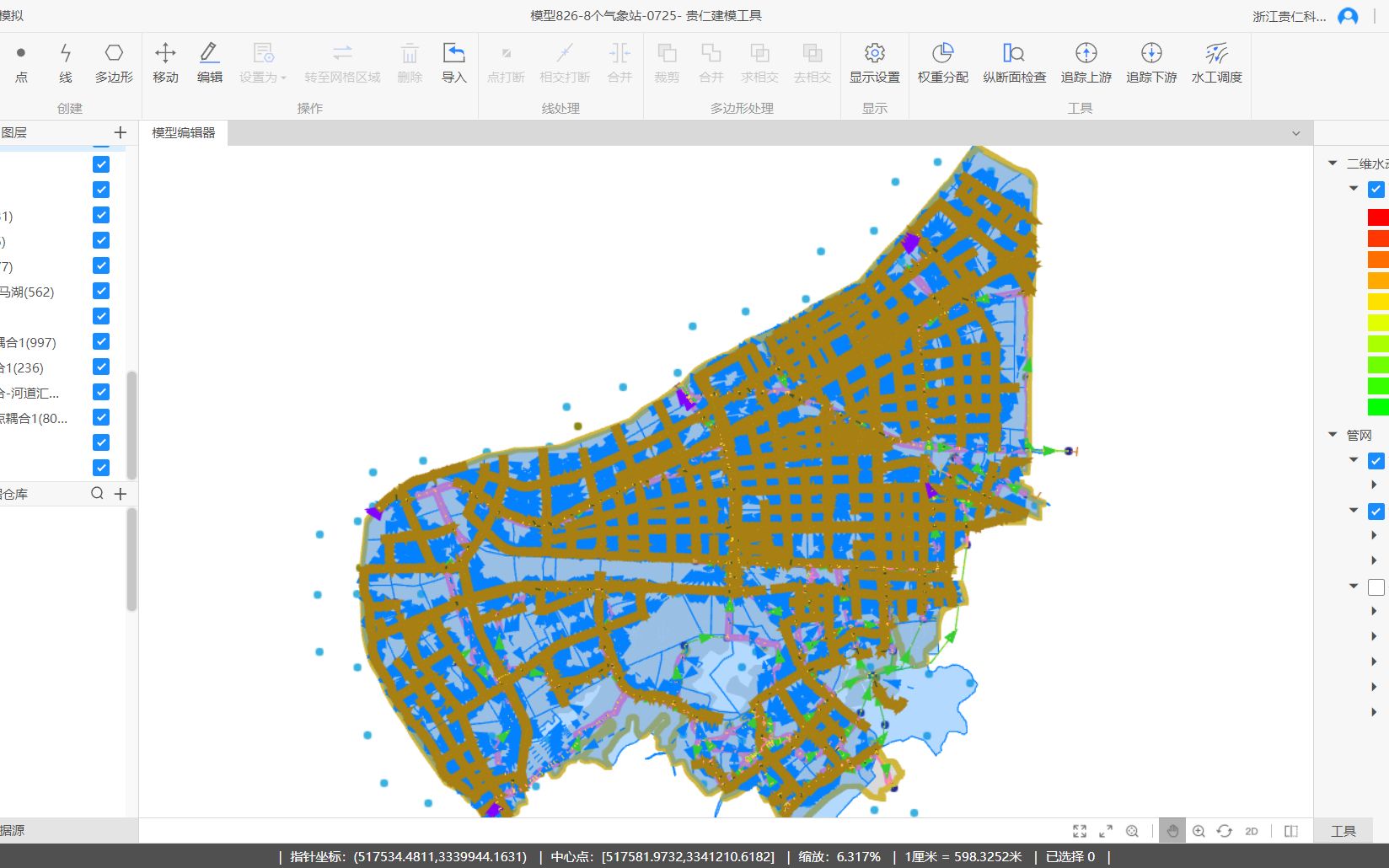The image size is (1389, 868).
Task: Activate 追踪上游 trace upstream tool
Action: (1086, 63)
